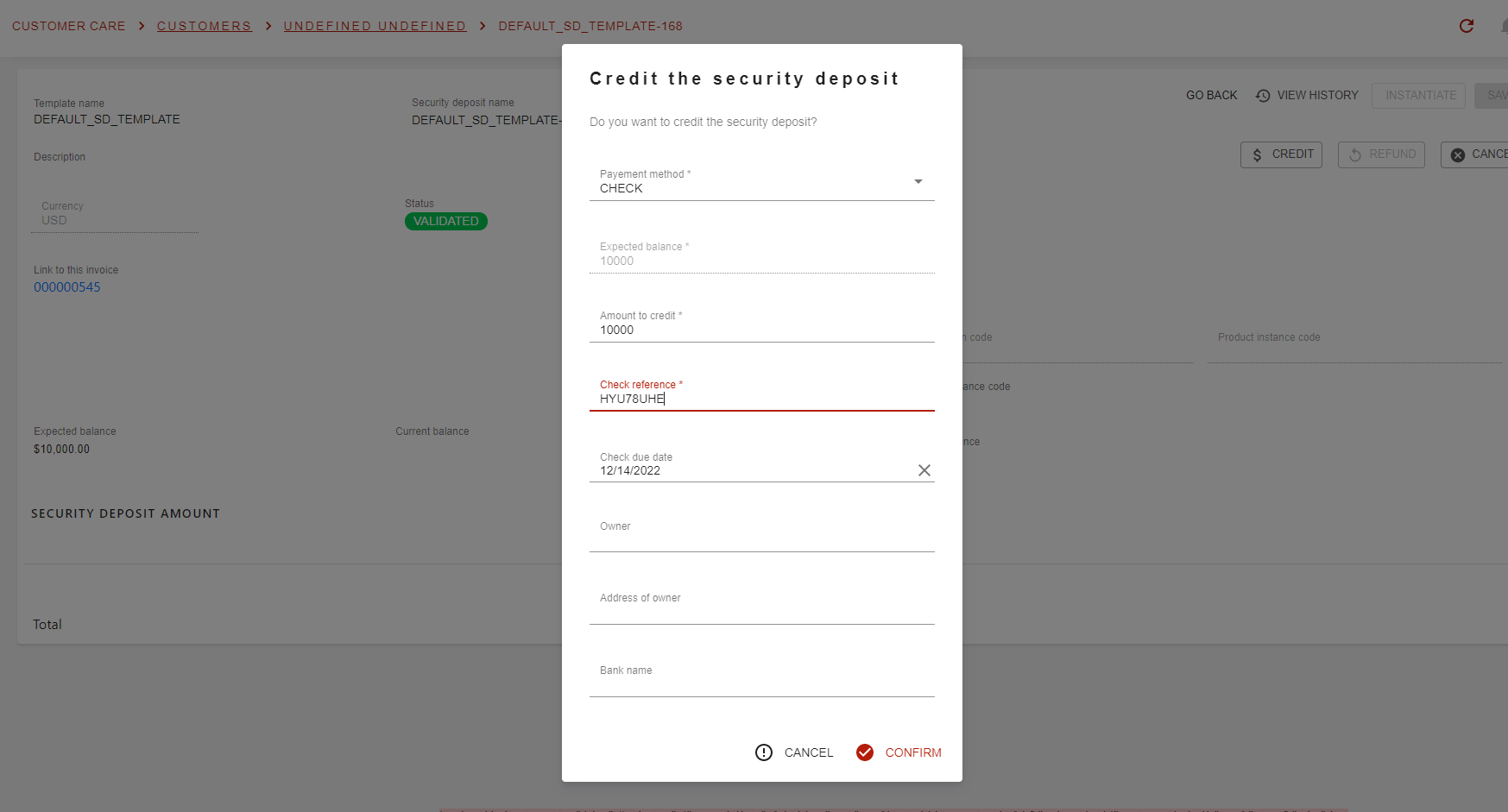This screenshot has width=1508, height=812.
Task: Click the cancel X circle icon at right
Action: click(x=1458, y=154)
